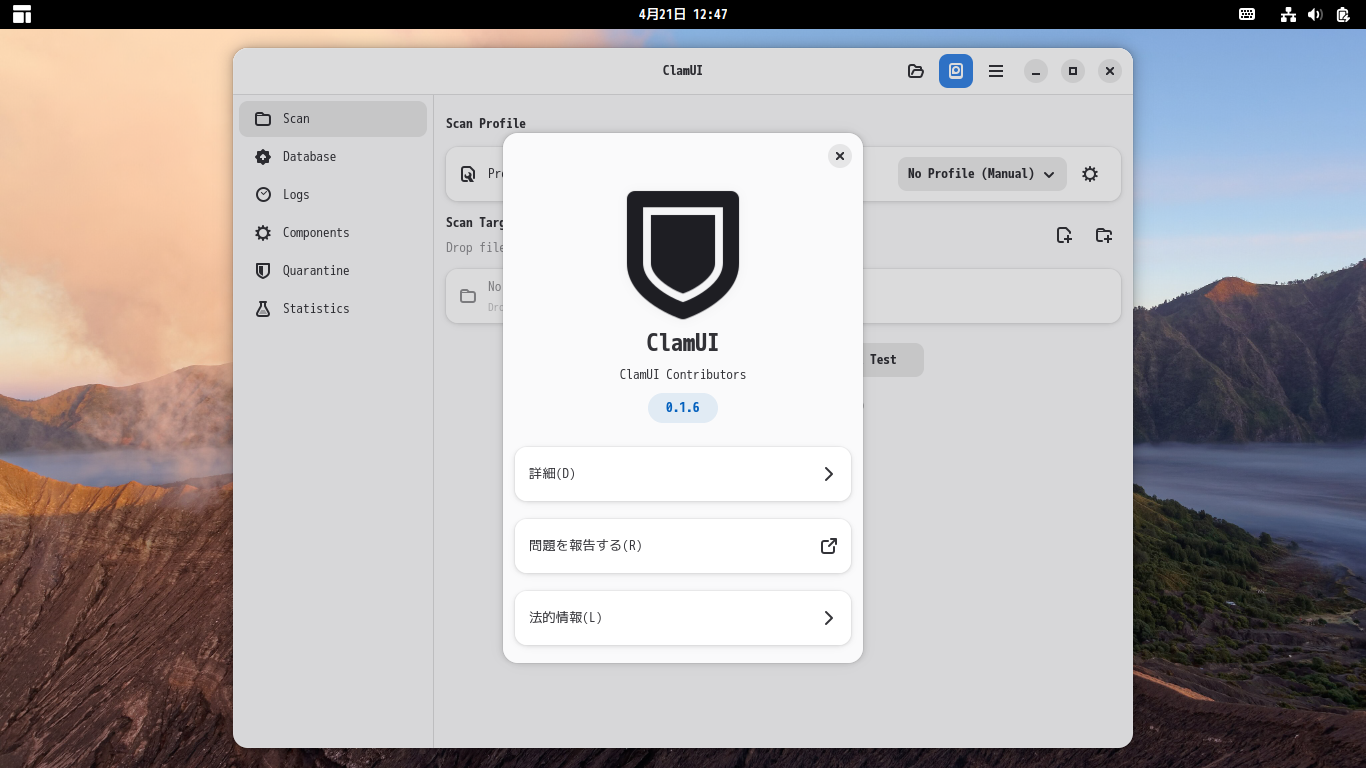
Task: Click the Scan Profile heading
Action: (x=486, y=124)
